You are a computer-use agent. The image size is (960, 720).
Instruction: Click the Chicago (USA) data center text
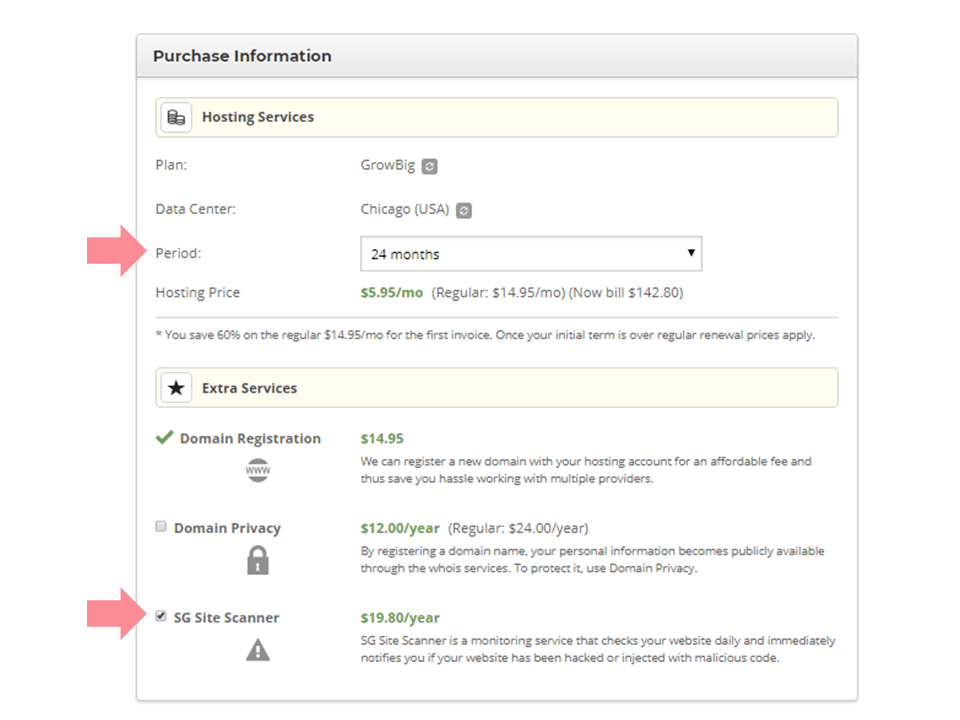click(405, 209)
